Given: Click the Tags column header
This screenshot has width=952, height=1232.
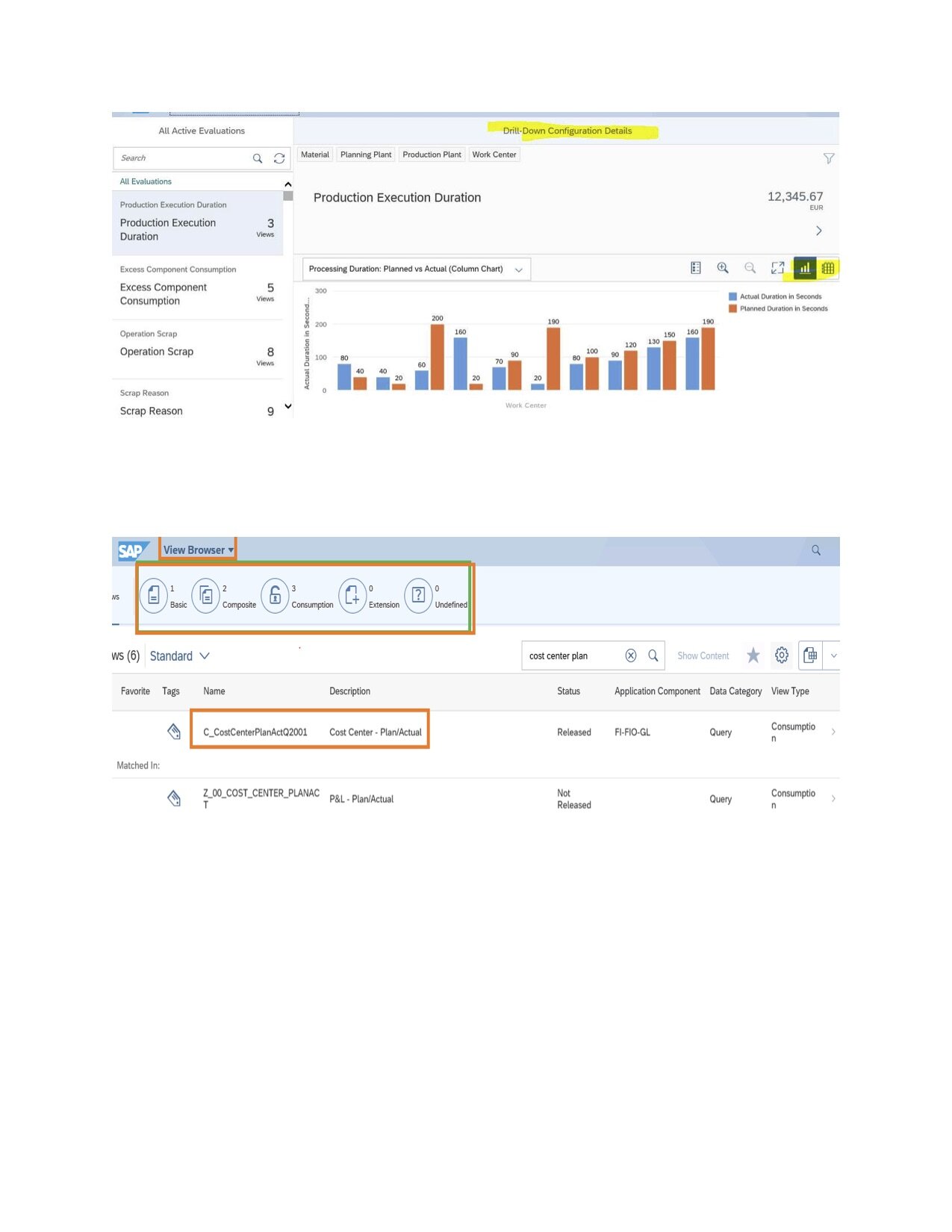Looking at the screenshot, I should point(171,691).
